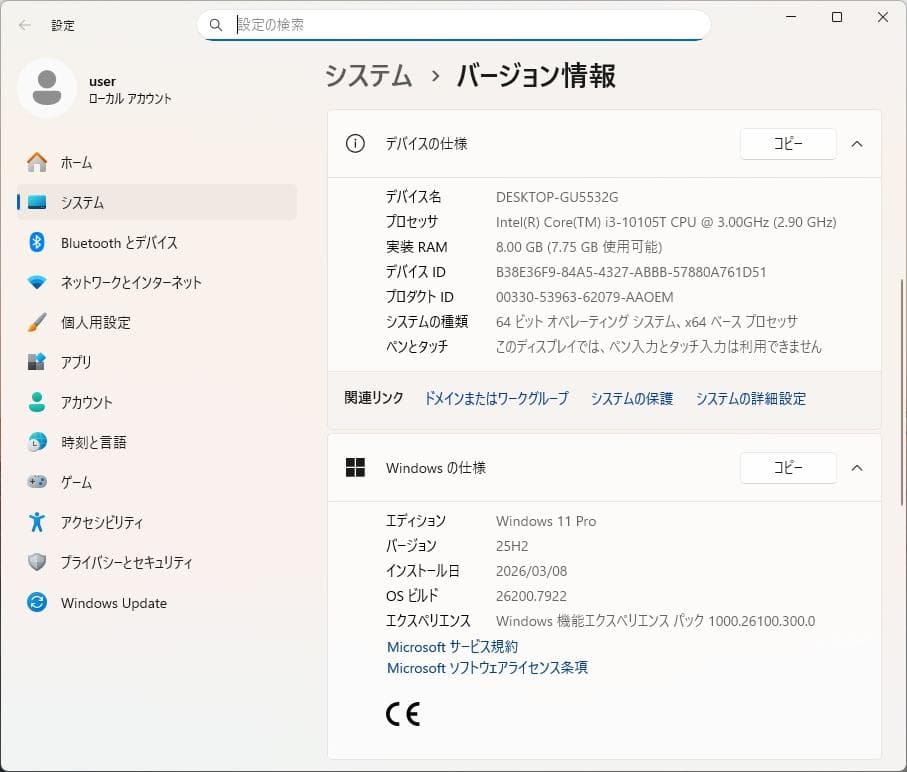Viewport: 907px width, 772px height.
Task: Minimize the 設定 window
Action: (791, 17)
